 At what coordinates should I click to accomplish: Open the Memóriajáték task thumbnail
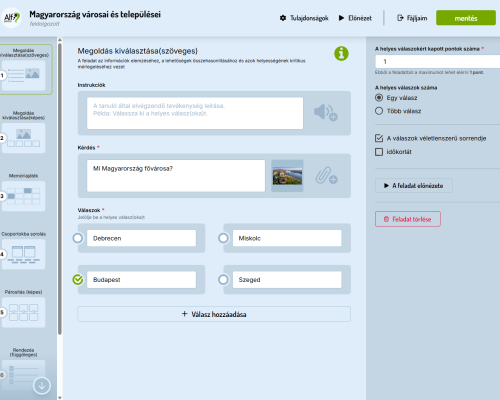tap(23, 196)
